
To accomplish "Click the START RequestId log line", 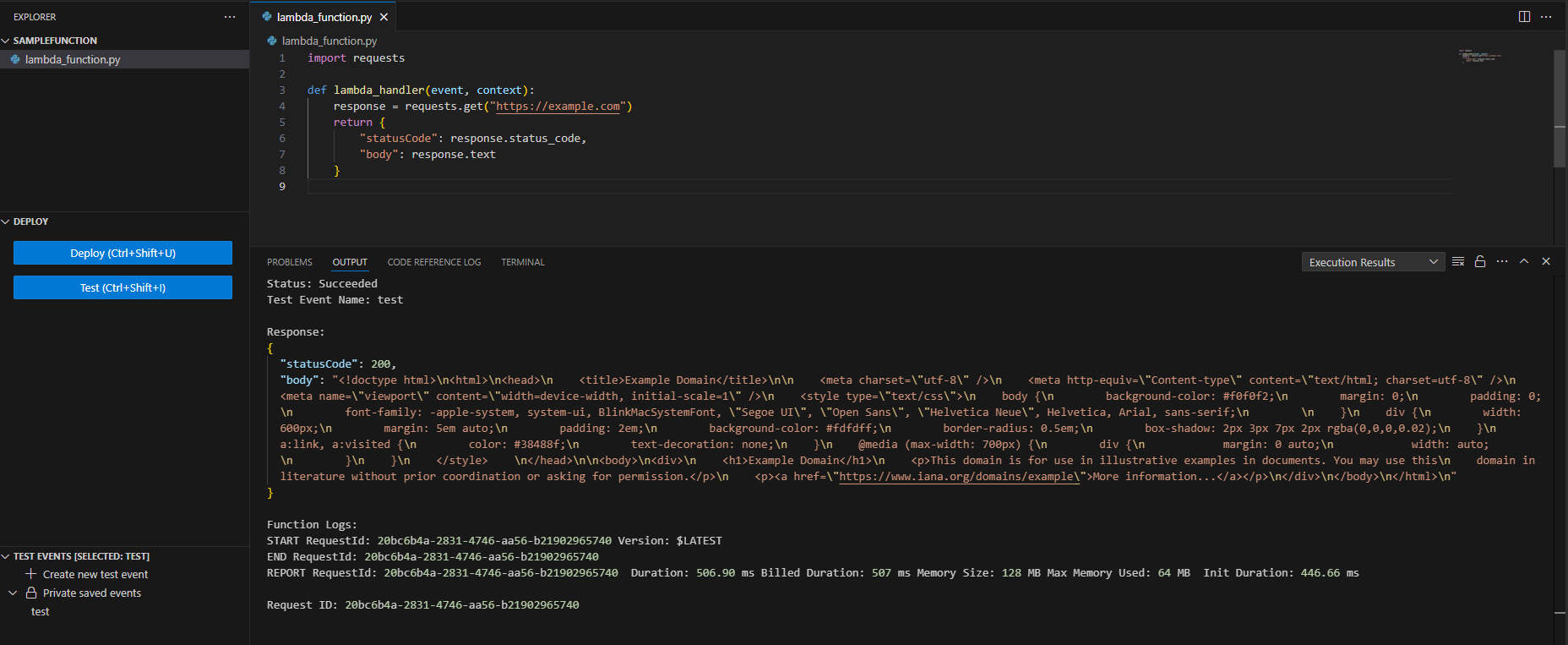I will [x=494, y=541].
